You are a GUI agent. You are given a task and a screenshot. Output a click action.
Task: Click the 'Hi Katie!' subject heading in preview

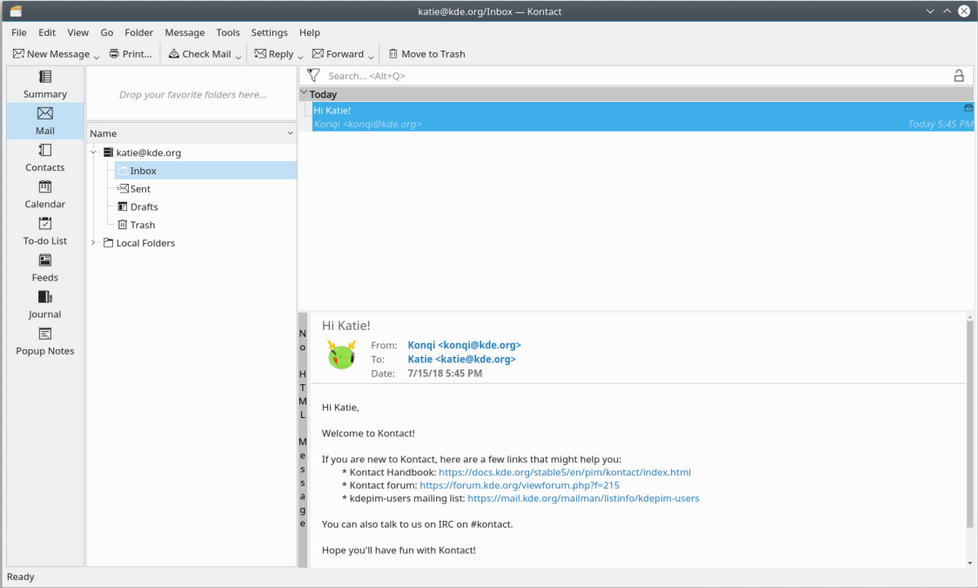coord(346,325)
